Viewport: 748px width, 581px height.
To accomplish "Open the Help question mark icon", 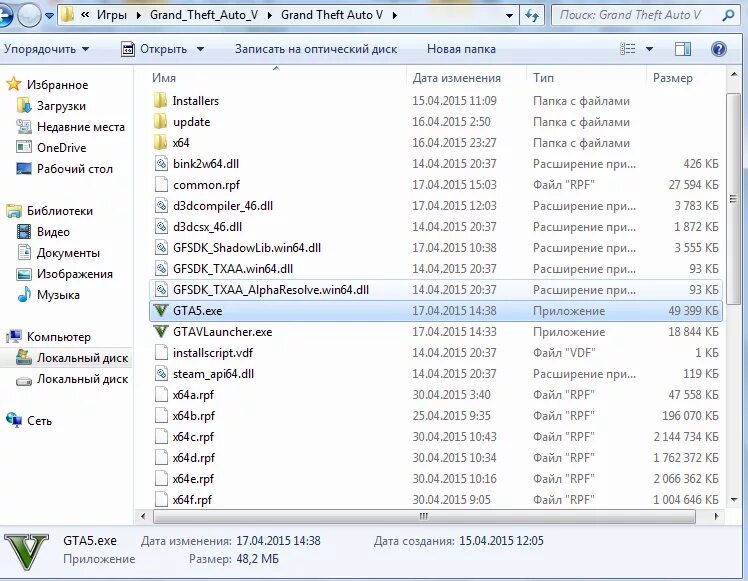I will pos(718,49).
